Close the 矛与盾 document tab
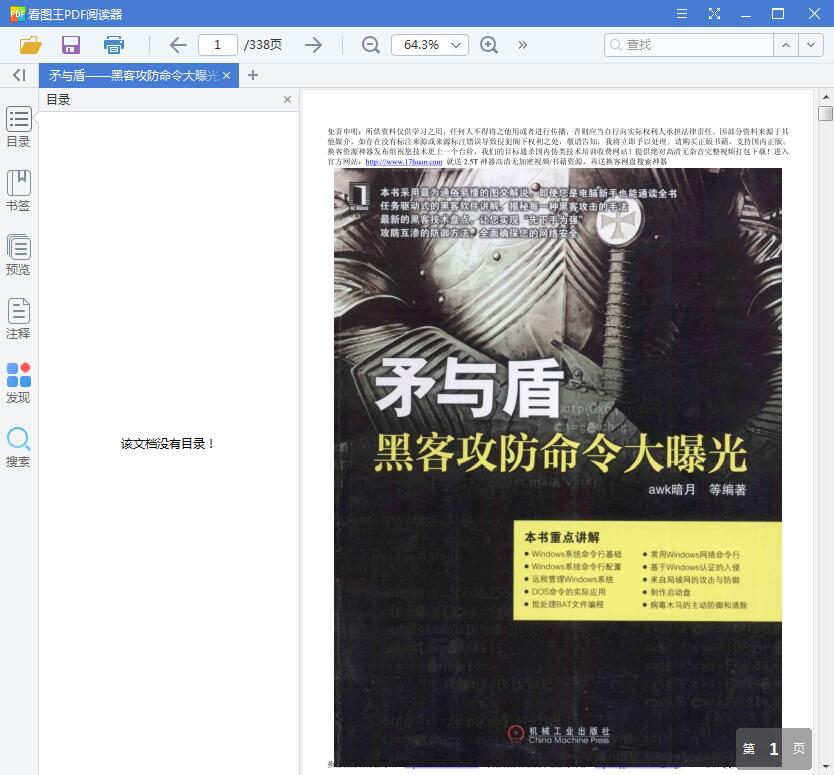This screenshot has width=834, height=775. point(227,76)
